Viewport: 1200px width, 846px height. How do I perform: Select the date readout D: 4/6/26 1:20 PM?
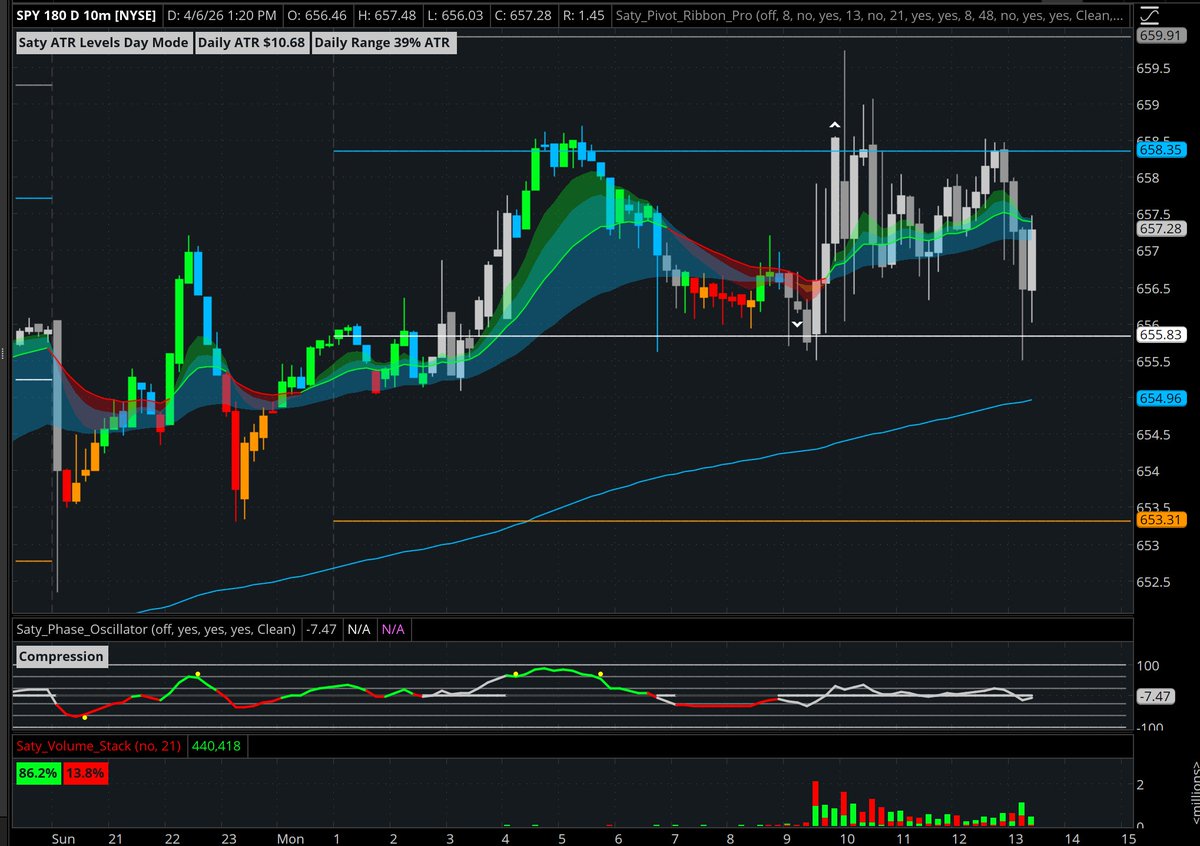click(221, 15)
